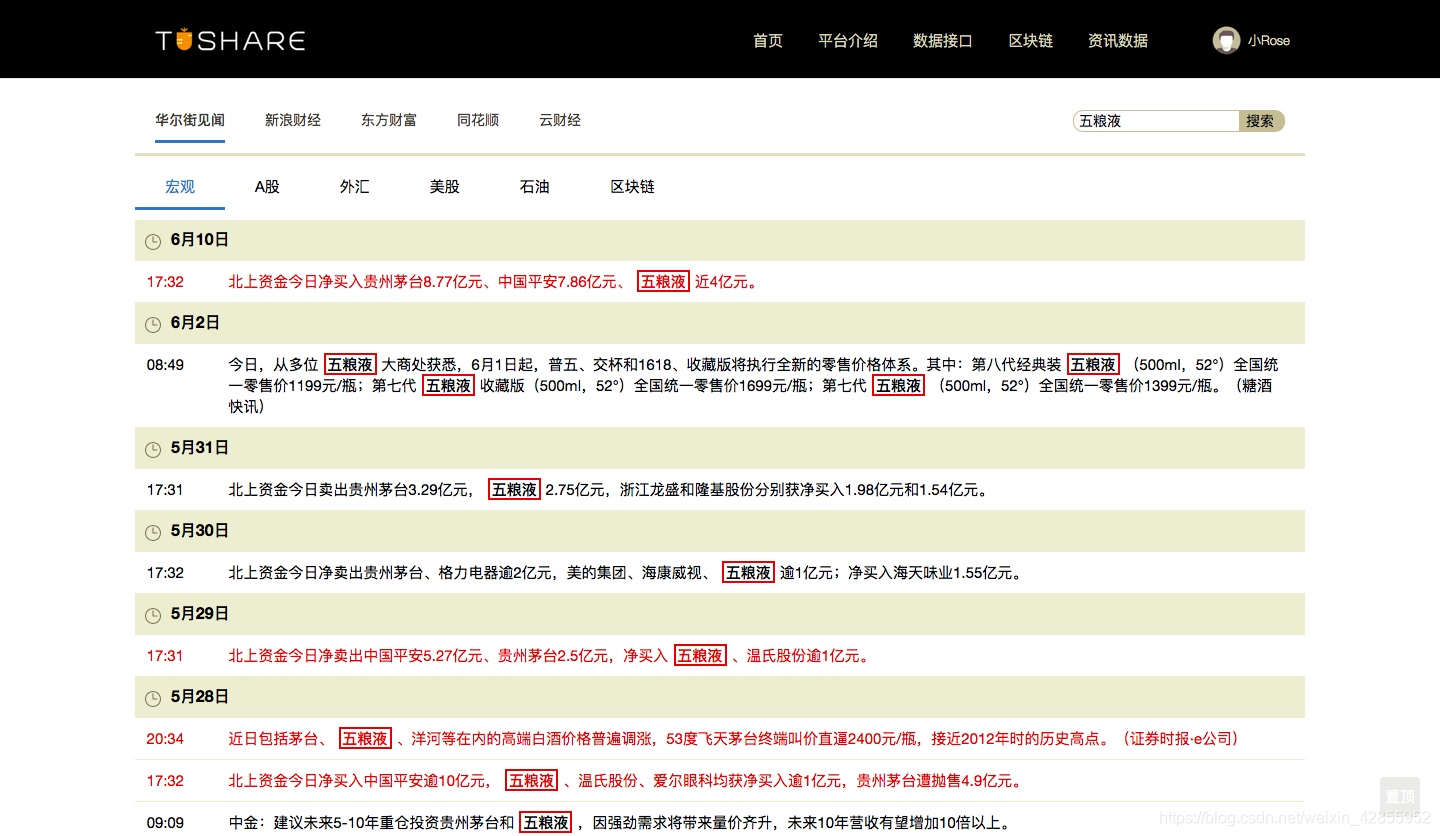
Task: Switch to the 新浪财经 source tab
Action: click(x=293, y=120)
